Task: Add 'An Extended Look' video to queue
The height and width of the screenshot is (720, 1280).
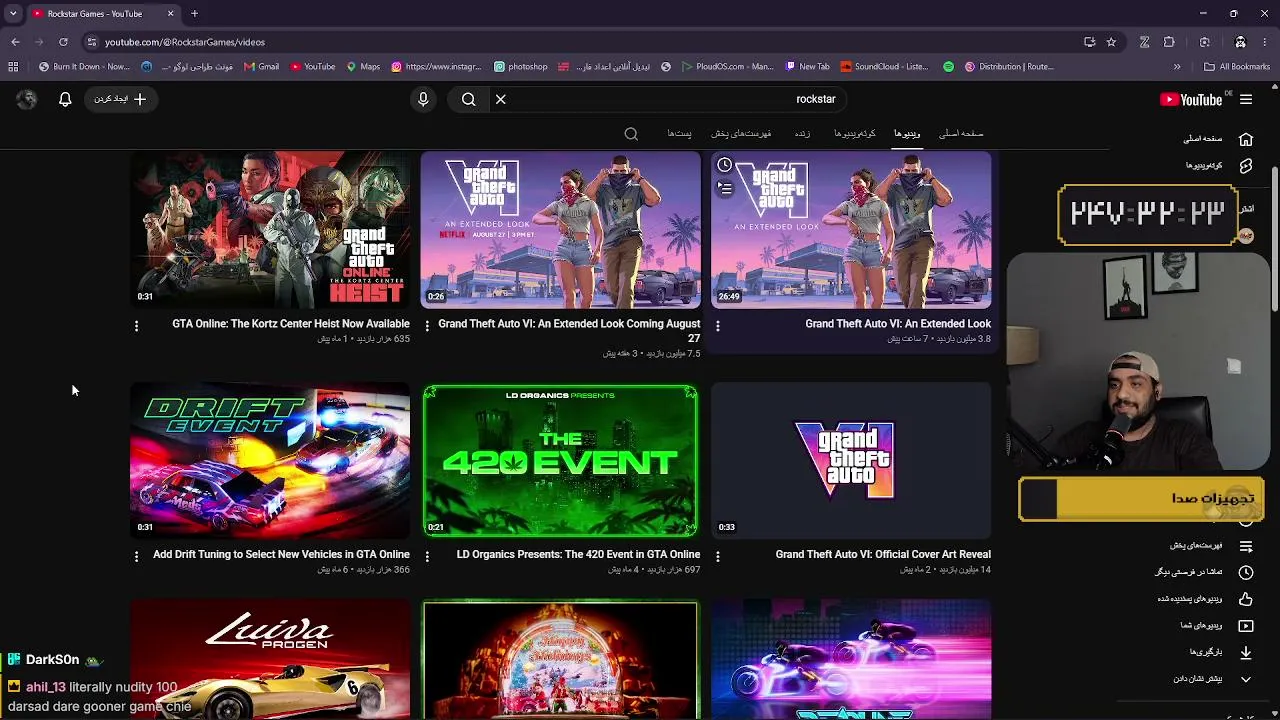Action: 725,188
